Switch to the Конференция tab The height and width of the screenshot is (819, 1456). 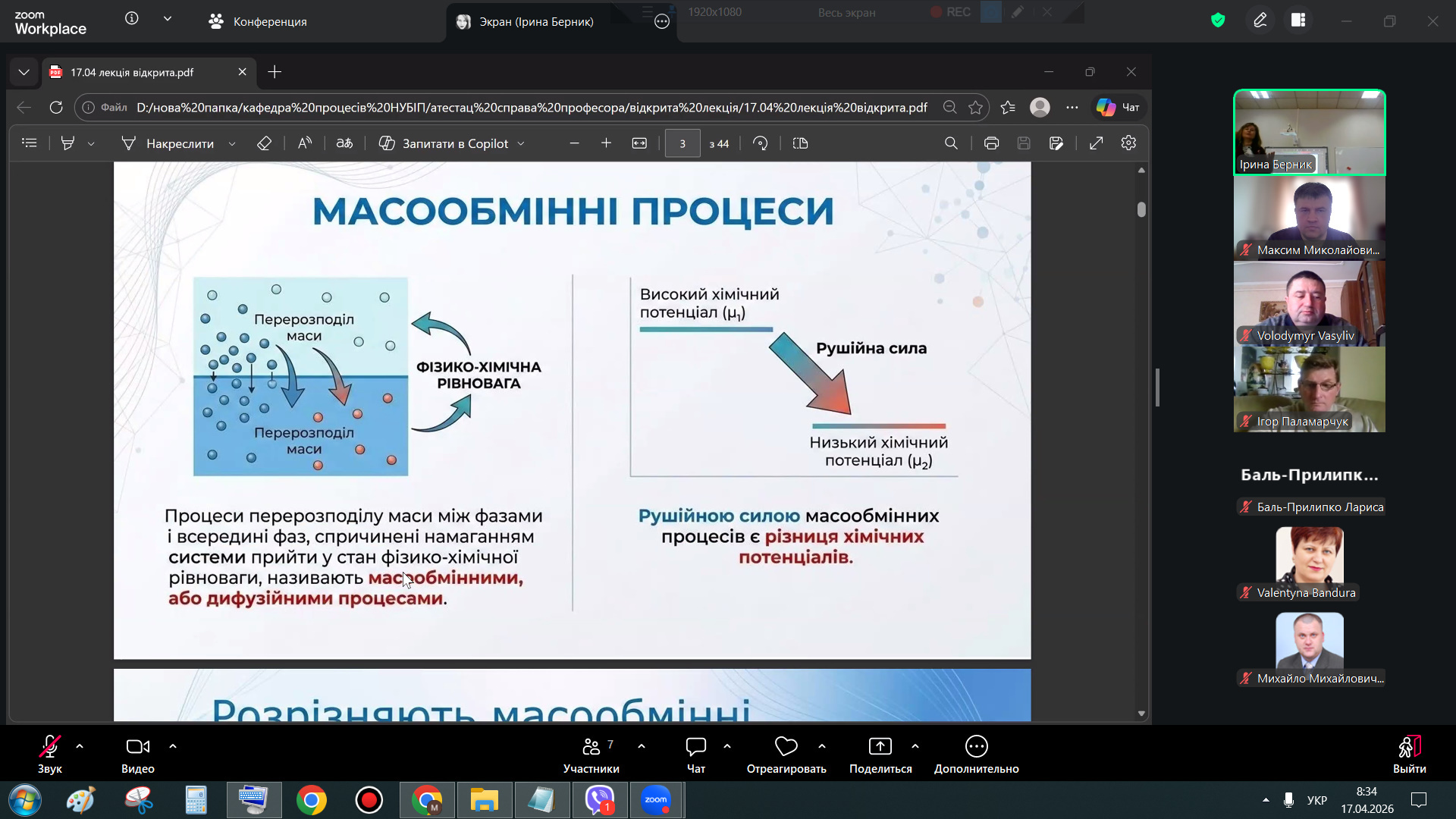pos(258,21)
